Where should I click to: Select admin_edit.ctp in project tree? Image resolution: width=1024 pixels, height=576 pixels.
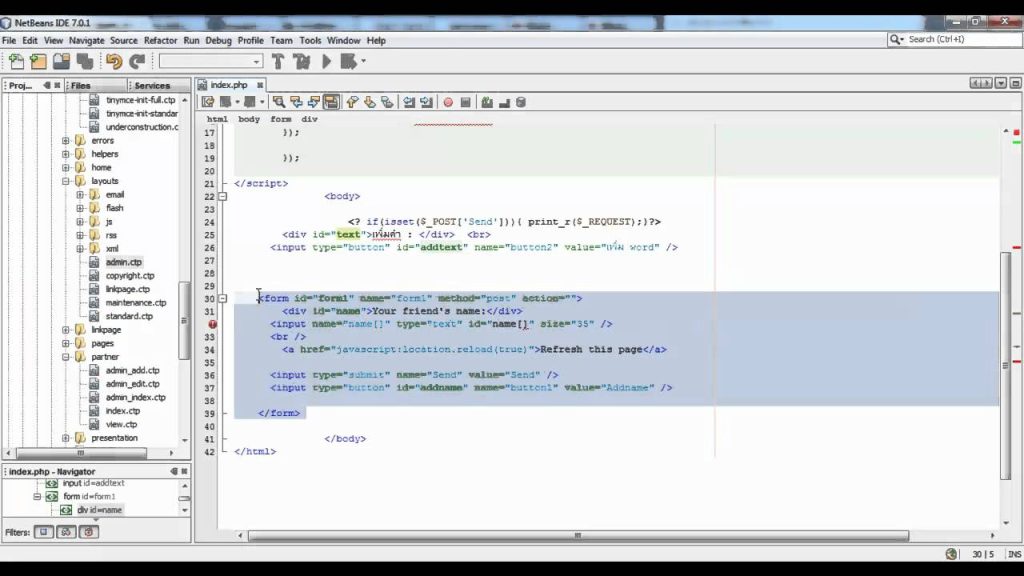(x=133, y=384)
